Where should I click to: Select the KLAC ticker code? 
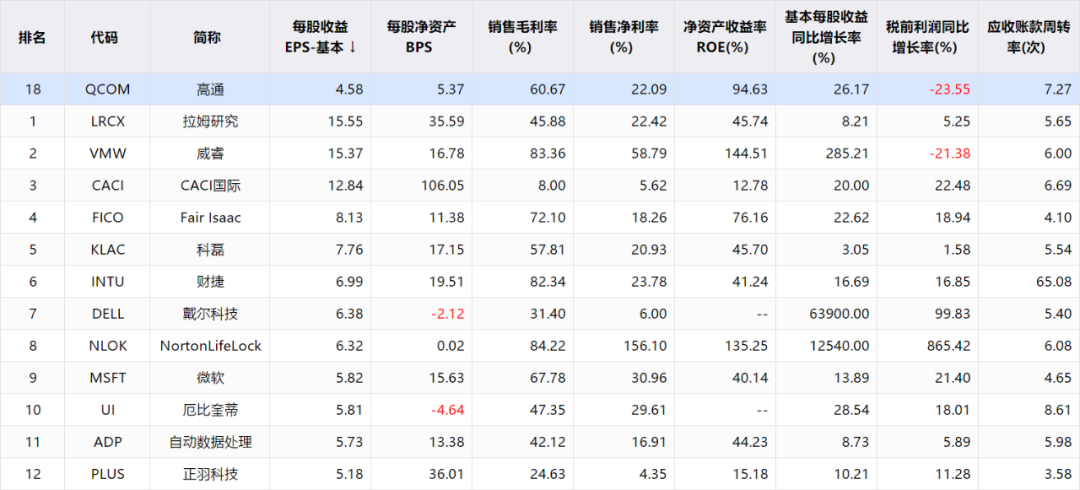point(107,249)
